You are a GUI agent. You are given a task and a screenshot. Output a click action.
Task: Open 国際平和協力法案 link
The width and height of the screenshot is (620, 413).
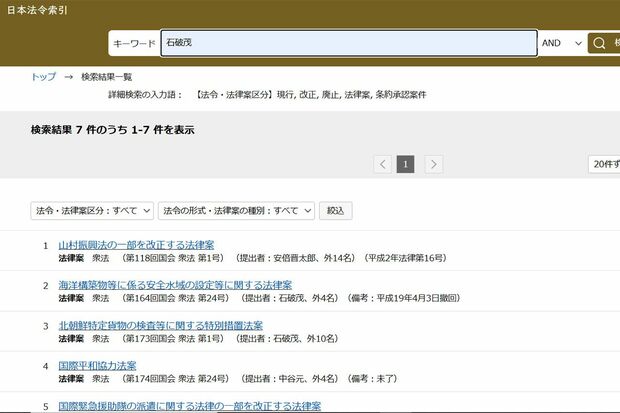[x=97, y=366]
